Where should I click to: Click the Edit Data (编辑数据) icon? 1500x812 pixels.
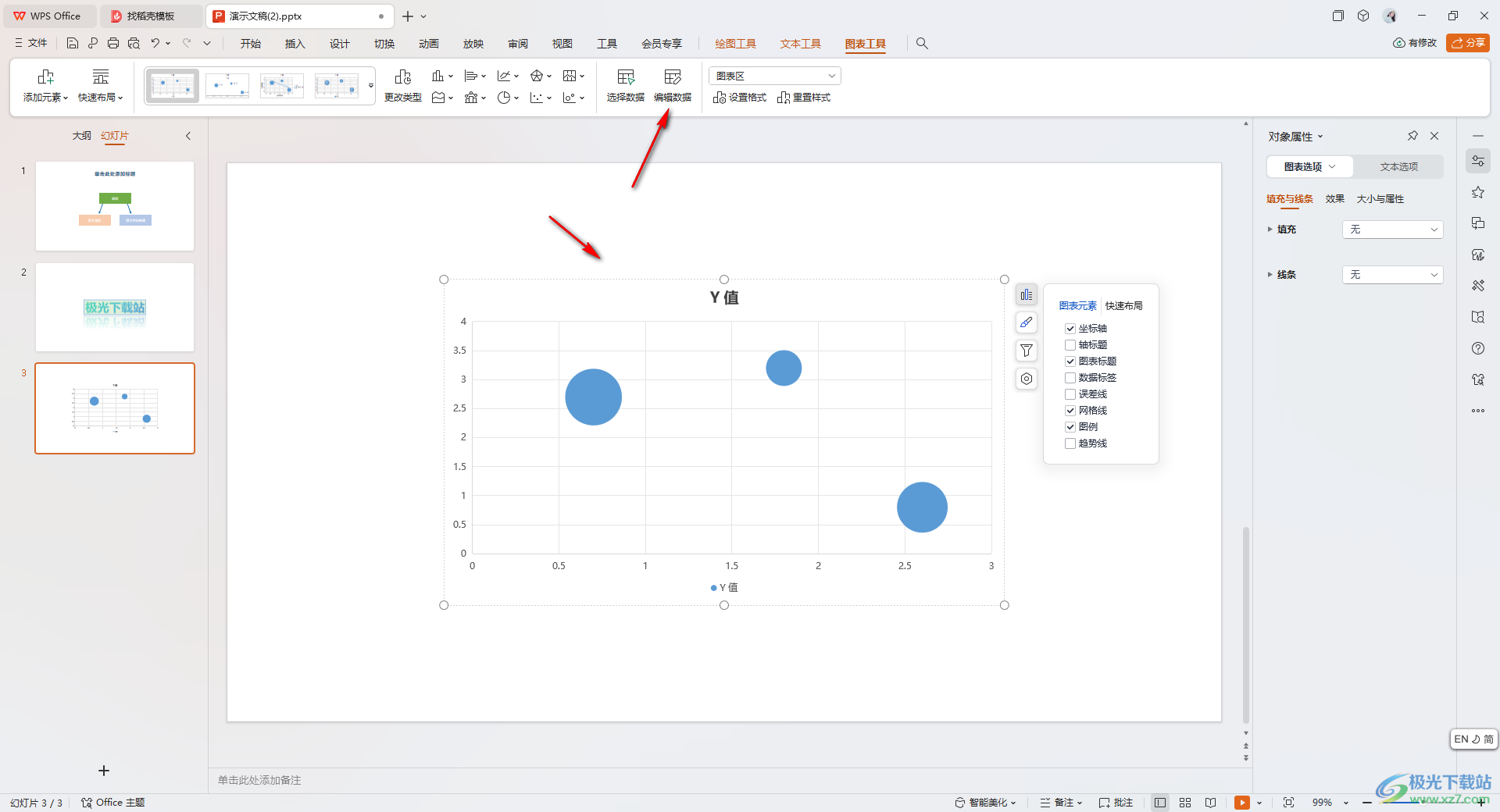673,77
